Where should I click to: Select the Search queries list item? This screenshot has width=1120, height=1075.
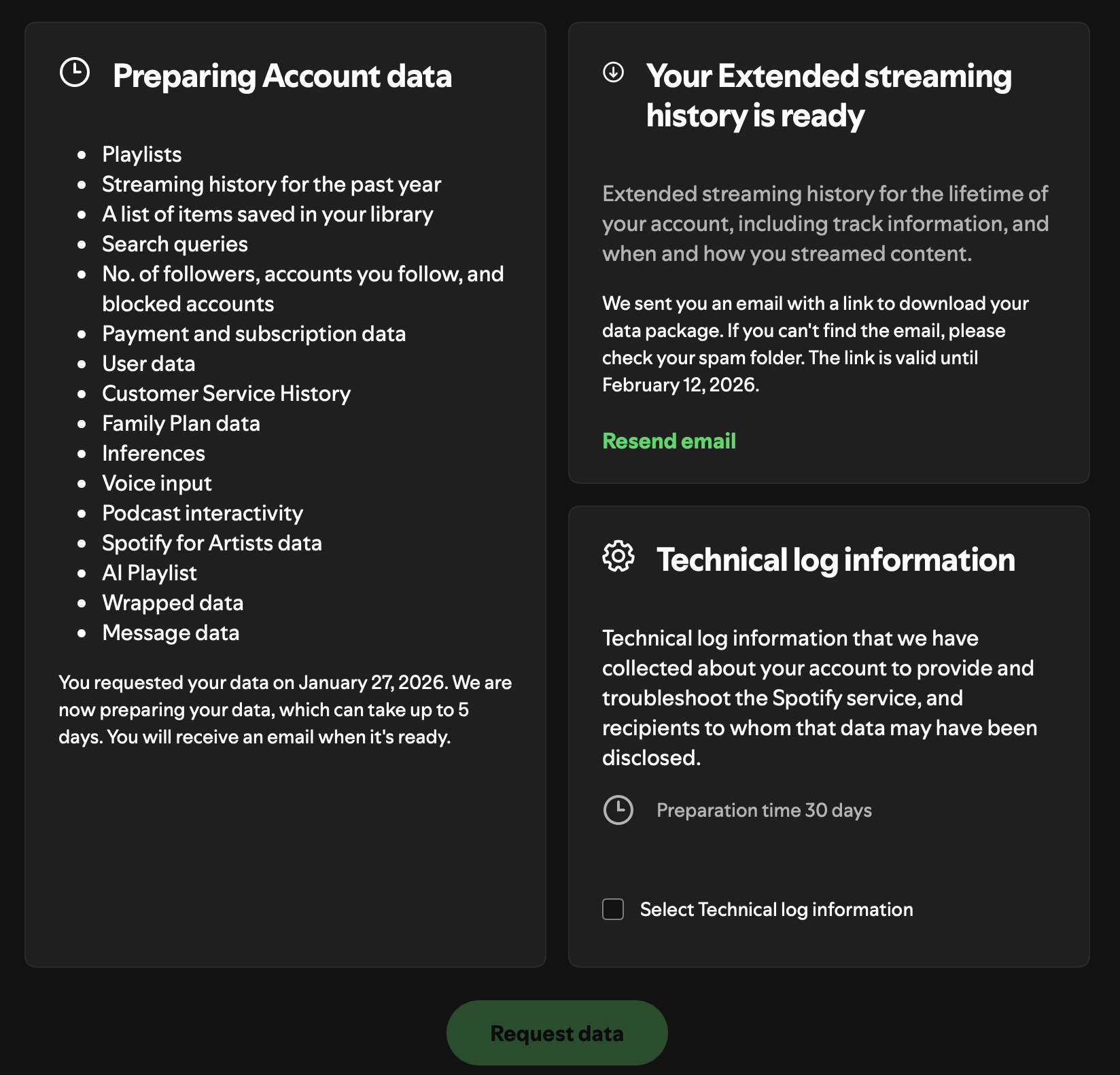click(x=175, y=244)
